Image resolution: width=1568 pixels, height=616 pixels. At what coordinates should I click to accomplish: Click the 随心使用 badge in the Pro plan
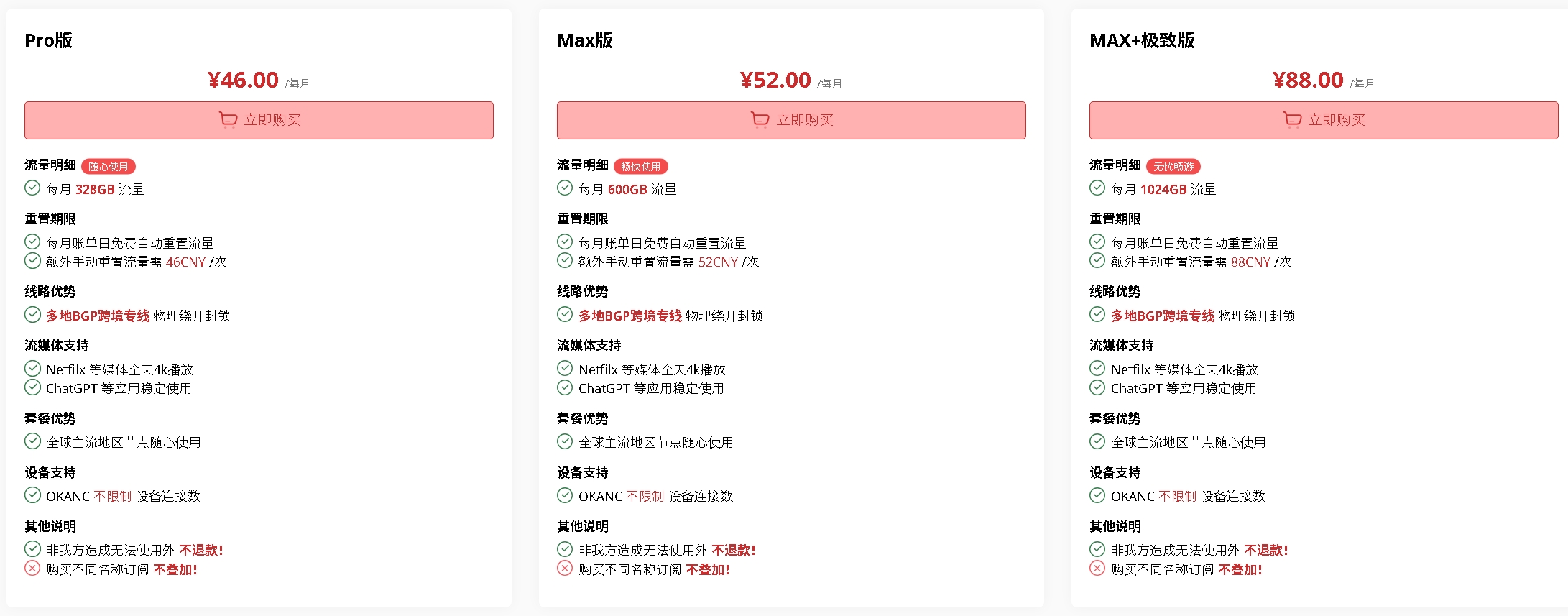(x=109, y=167)
